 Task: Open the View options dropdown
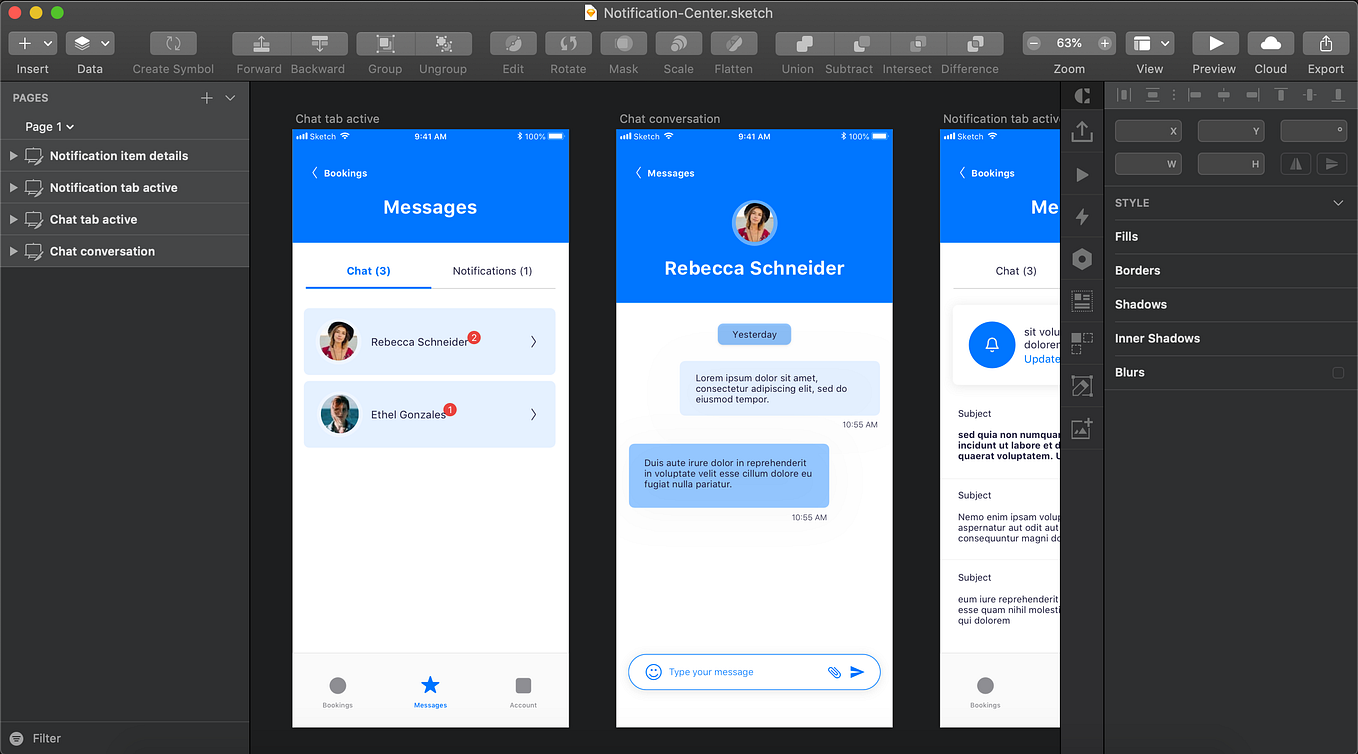pos(1149,43)
